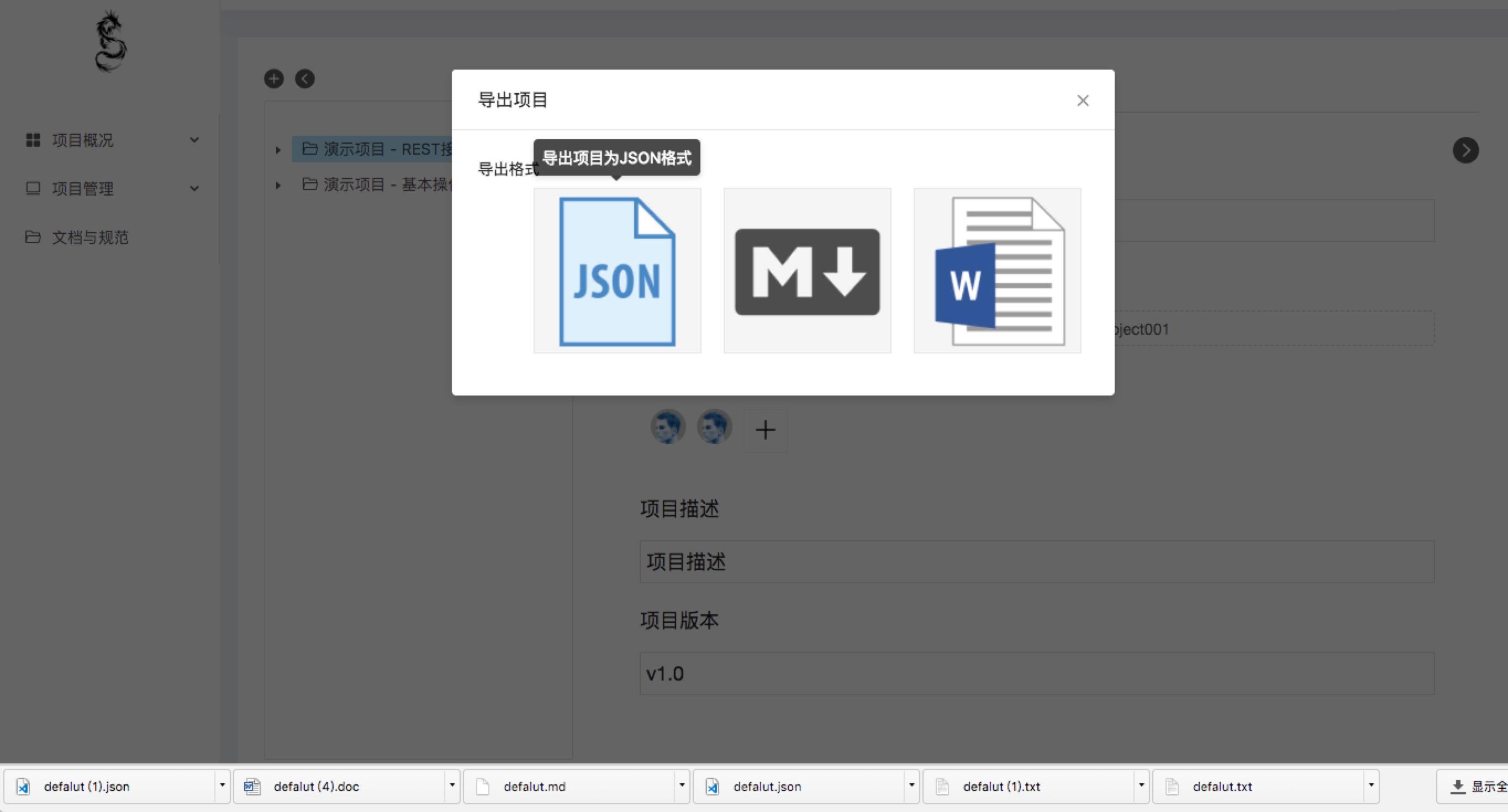Image resolution: width=1508 pixels, height=812 pixels.
Task: Click the second member avatar
Action: click(714, 426)
